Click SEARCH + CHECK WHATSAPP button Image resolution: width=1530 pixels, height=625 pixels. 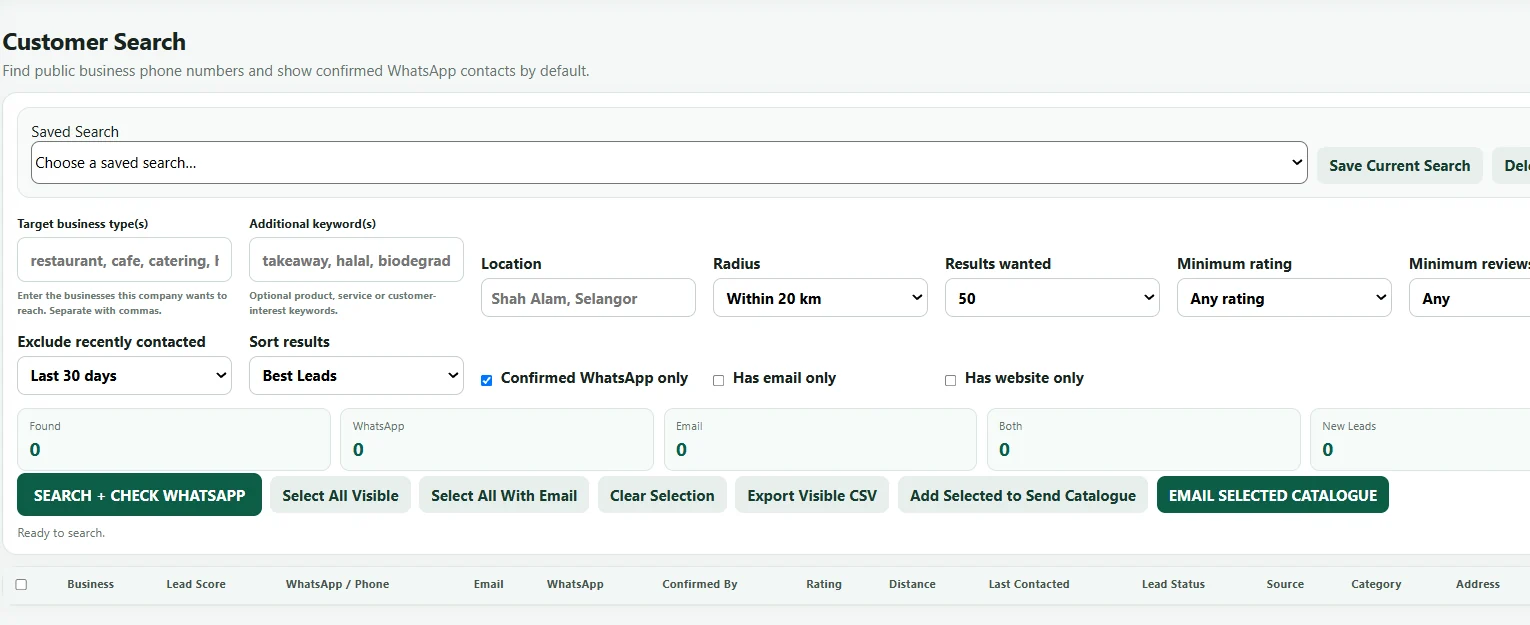pyautogui.click(x=139, y=495)
